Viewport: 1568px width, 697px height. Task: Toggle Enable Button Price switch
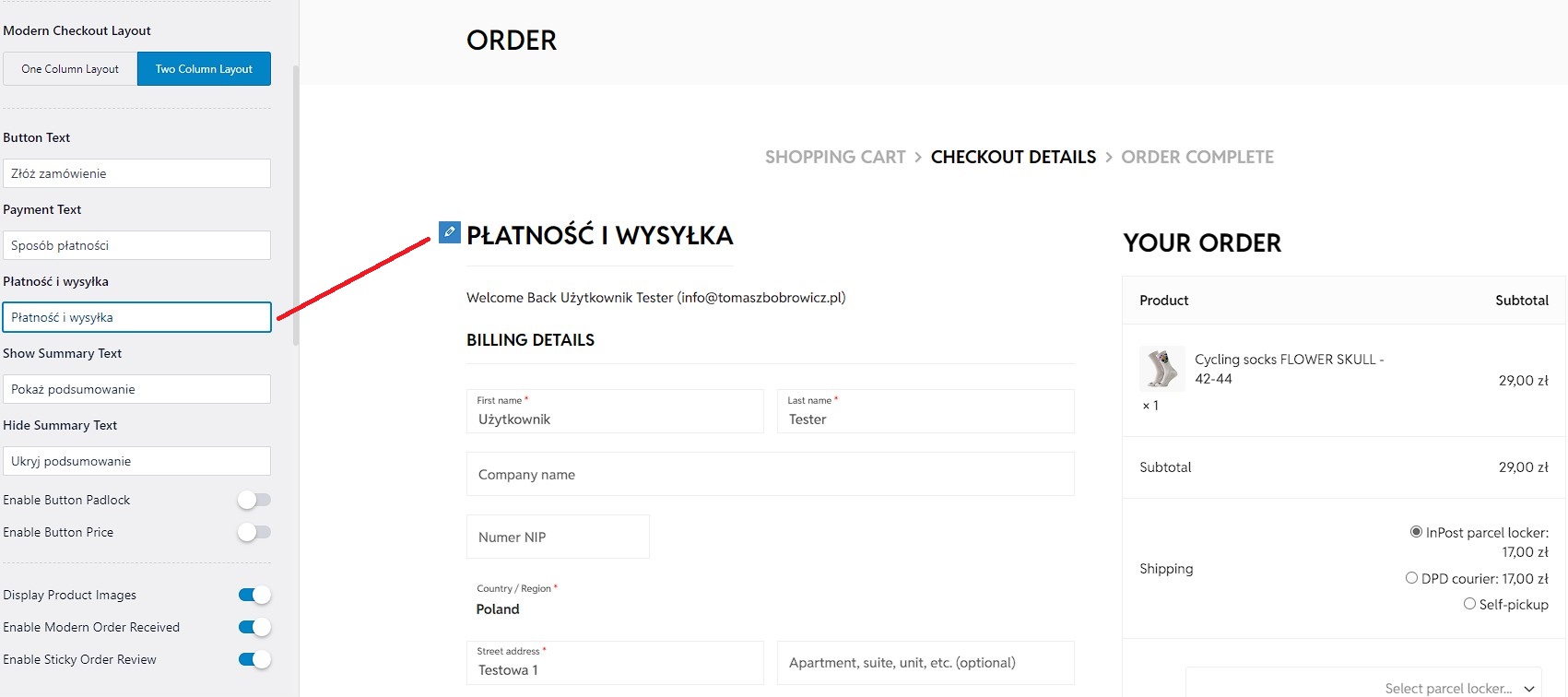[253, 532]
